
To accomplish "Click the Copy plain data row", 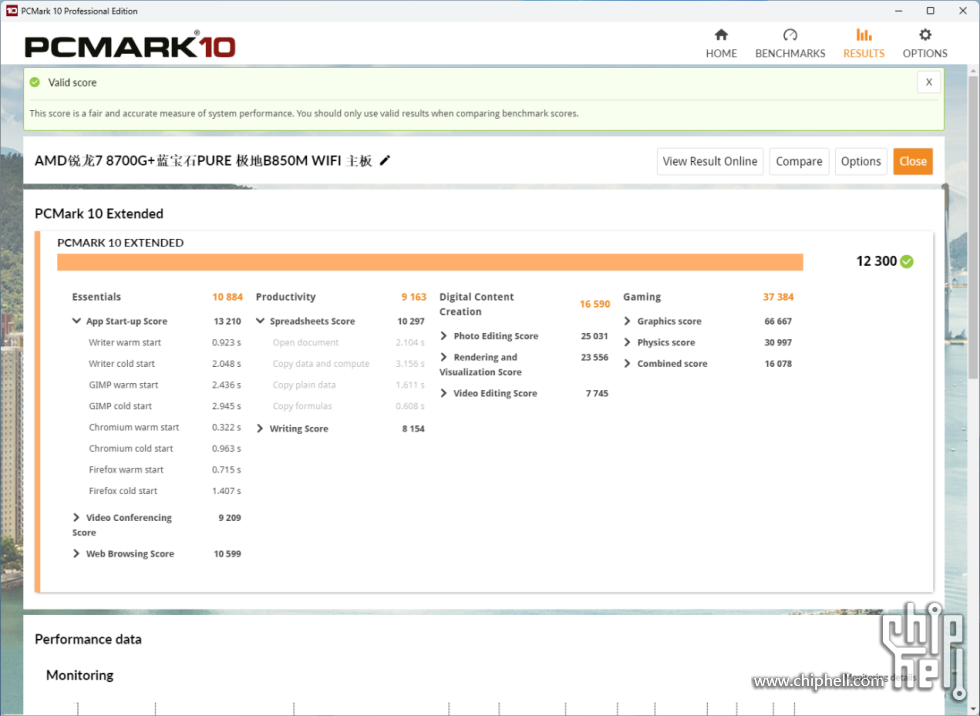I will (349, 385).
